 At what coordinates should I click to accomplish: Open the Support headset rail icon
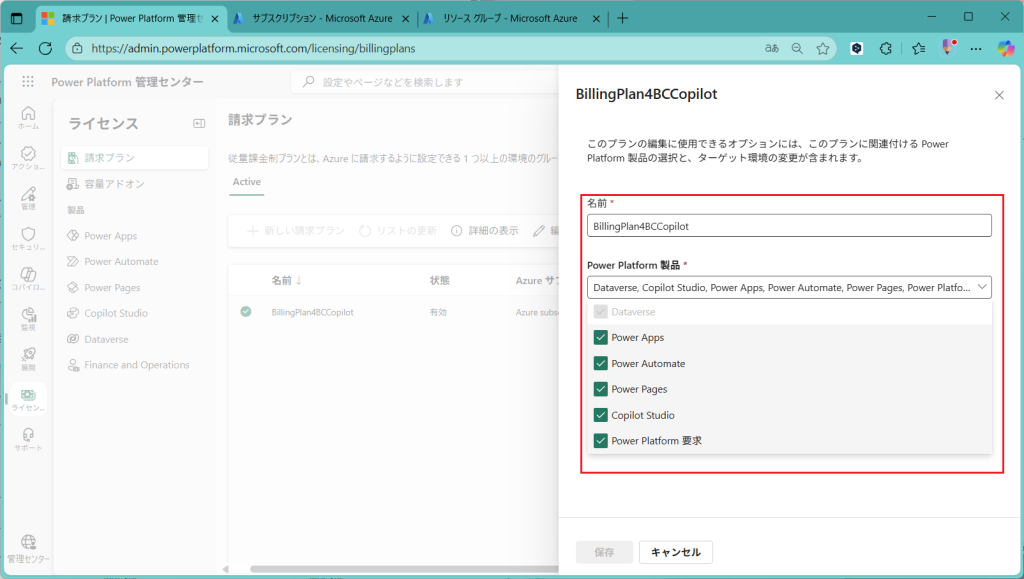point(28,439)
